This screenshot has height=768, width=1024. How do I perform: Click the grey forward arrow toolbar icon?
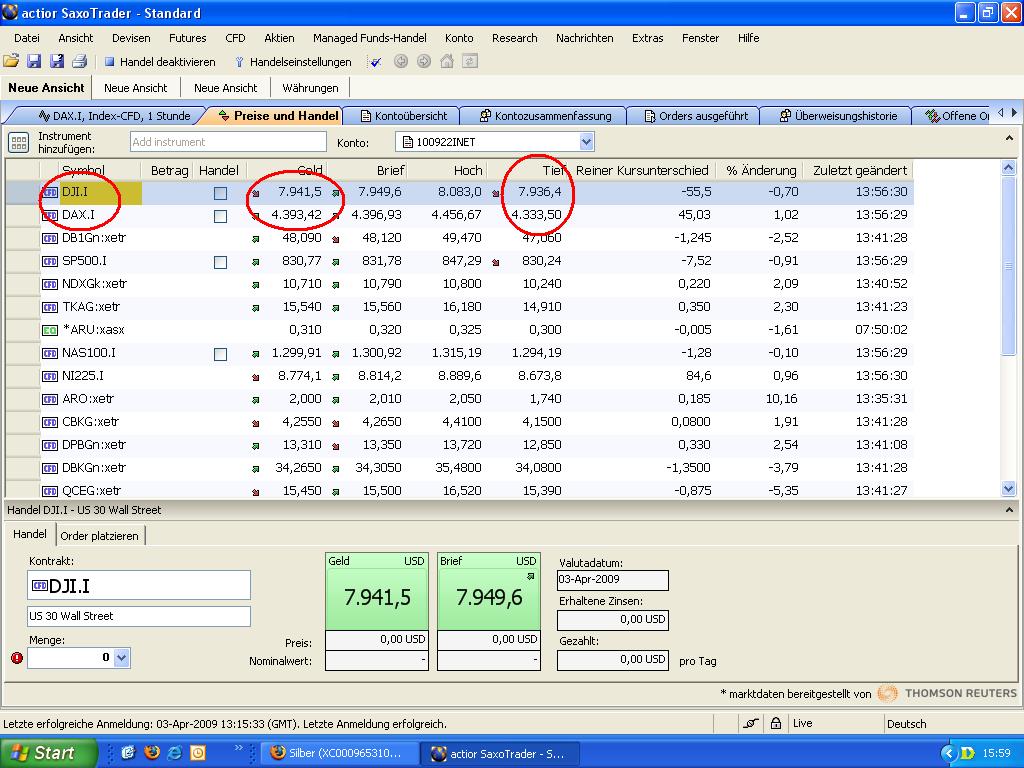(x=424, y=61)
